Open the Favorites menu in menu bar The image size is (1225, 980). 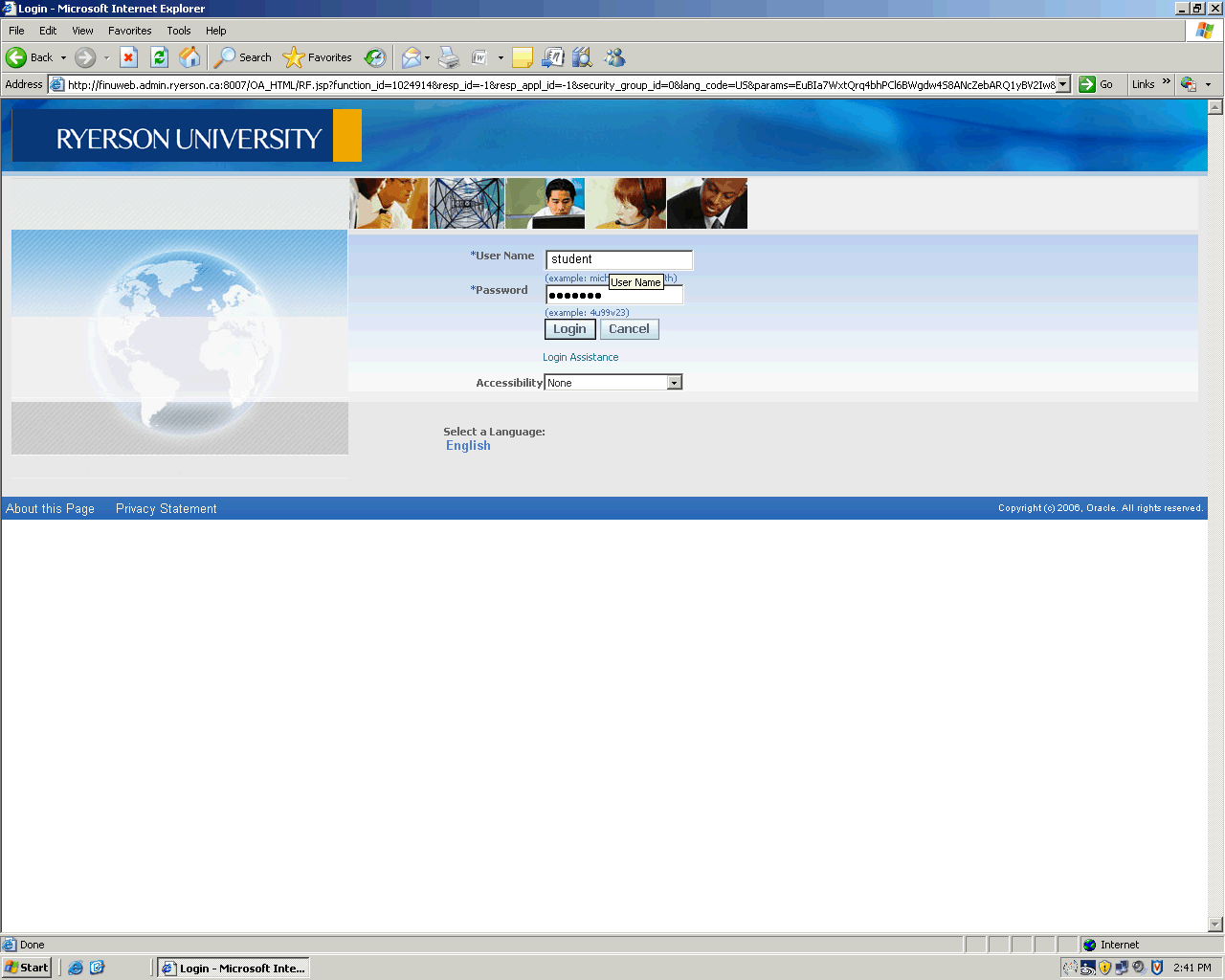point(129,31)
